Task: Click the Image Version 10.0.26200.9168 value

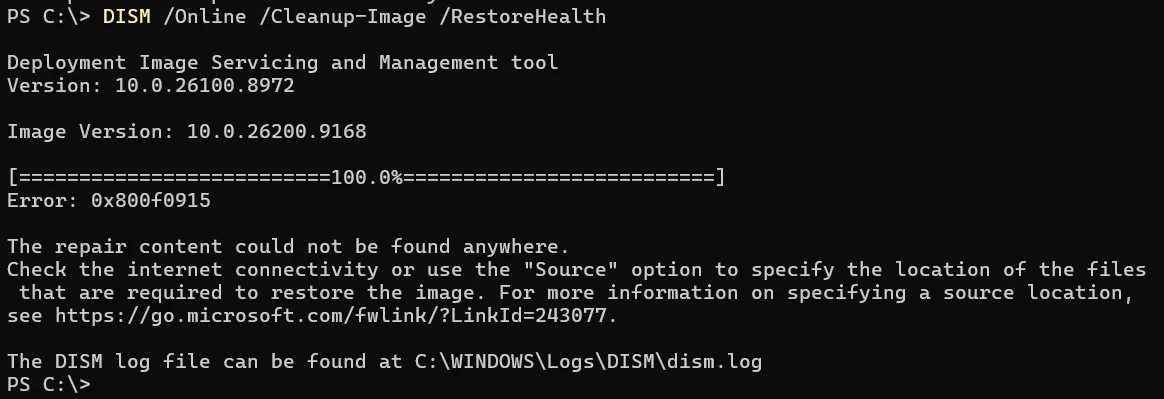Action: pyautogui.click(x=277, y=132)
